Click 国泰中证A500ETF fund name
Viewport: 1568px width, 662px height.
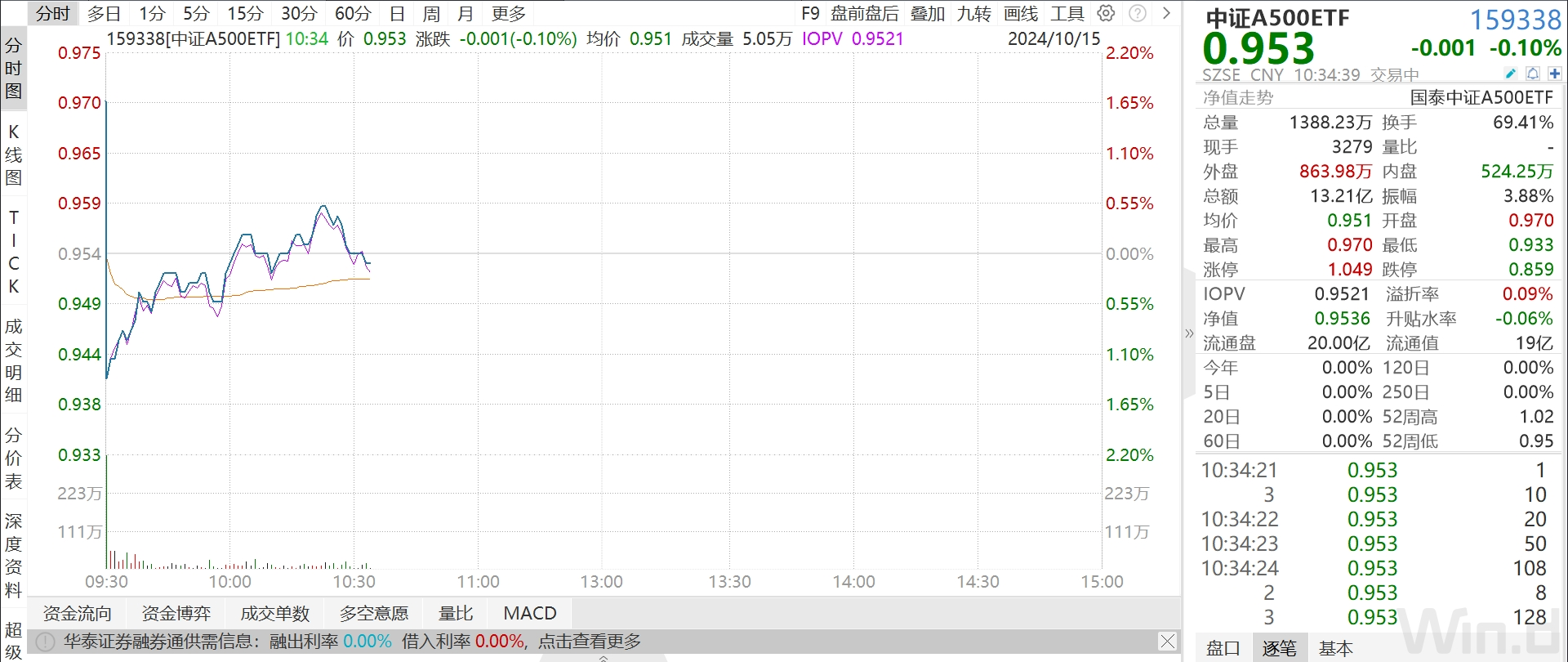tap(1481, 97)
